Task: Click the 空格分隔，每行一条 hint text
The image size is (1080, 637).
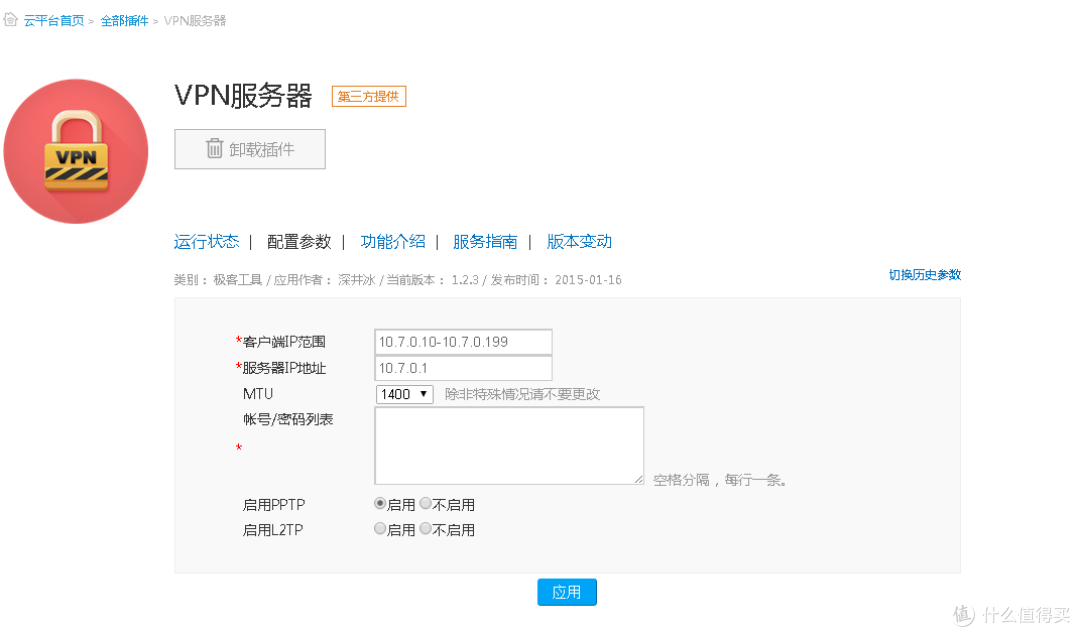Action: click(720, 480)
